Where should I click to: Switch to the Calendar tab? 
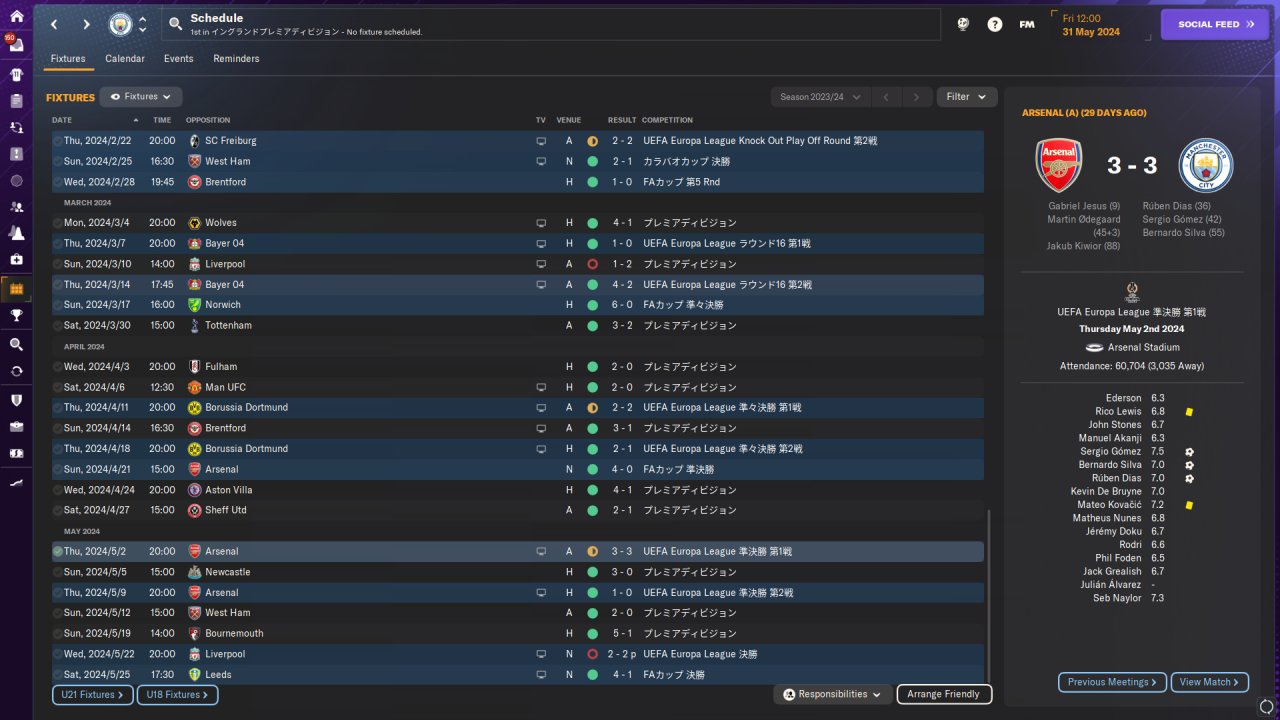[125, 59]
